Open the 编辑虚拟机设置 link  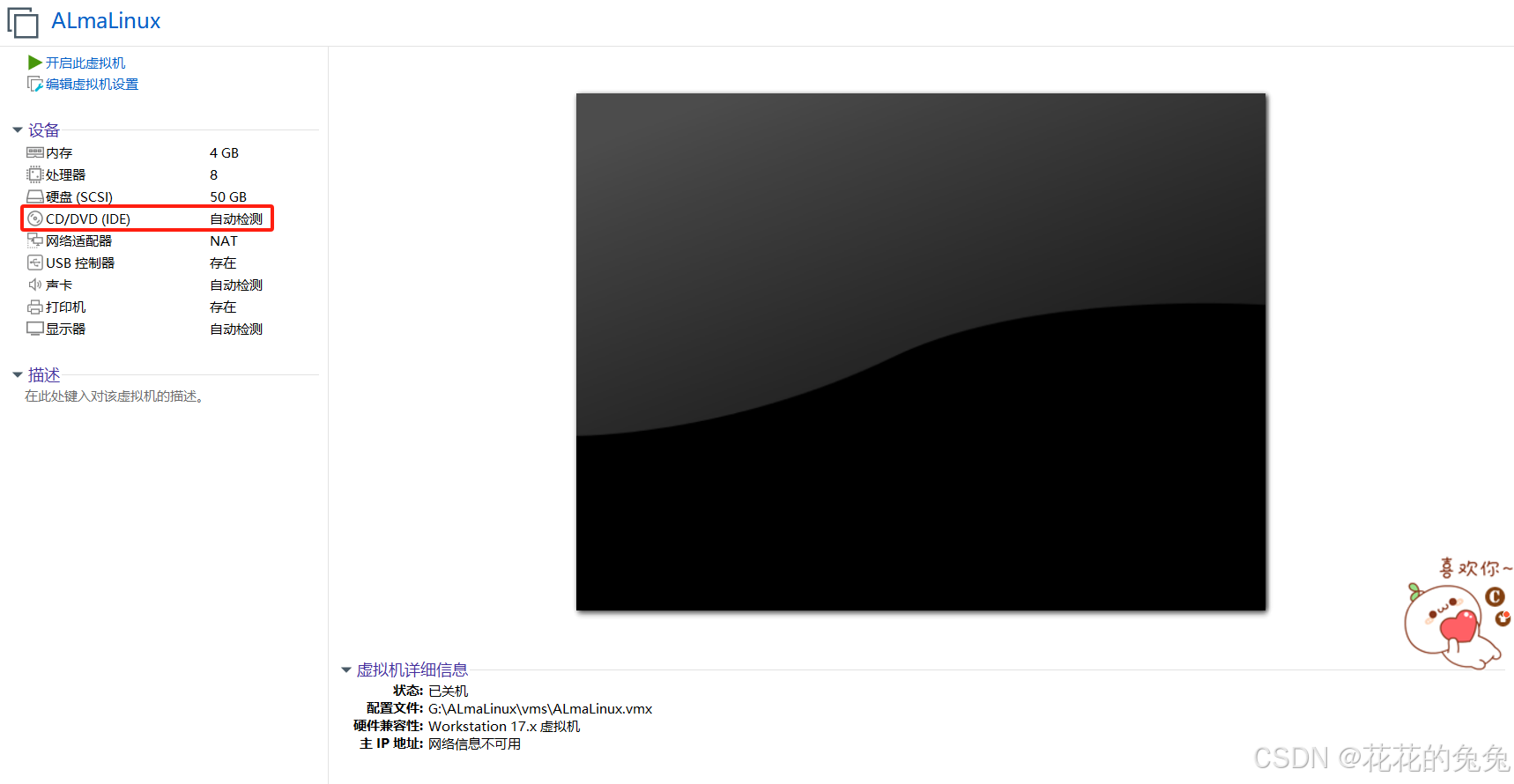coord(92,84)
